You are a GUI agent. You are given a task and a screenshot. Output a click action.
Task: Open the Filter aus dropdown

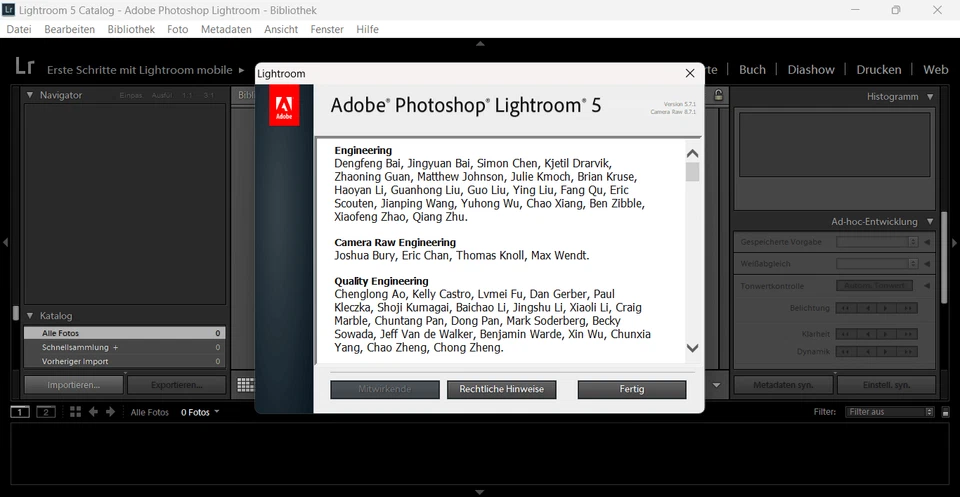(890, 412)
